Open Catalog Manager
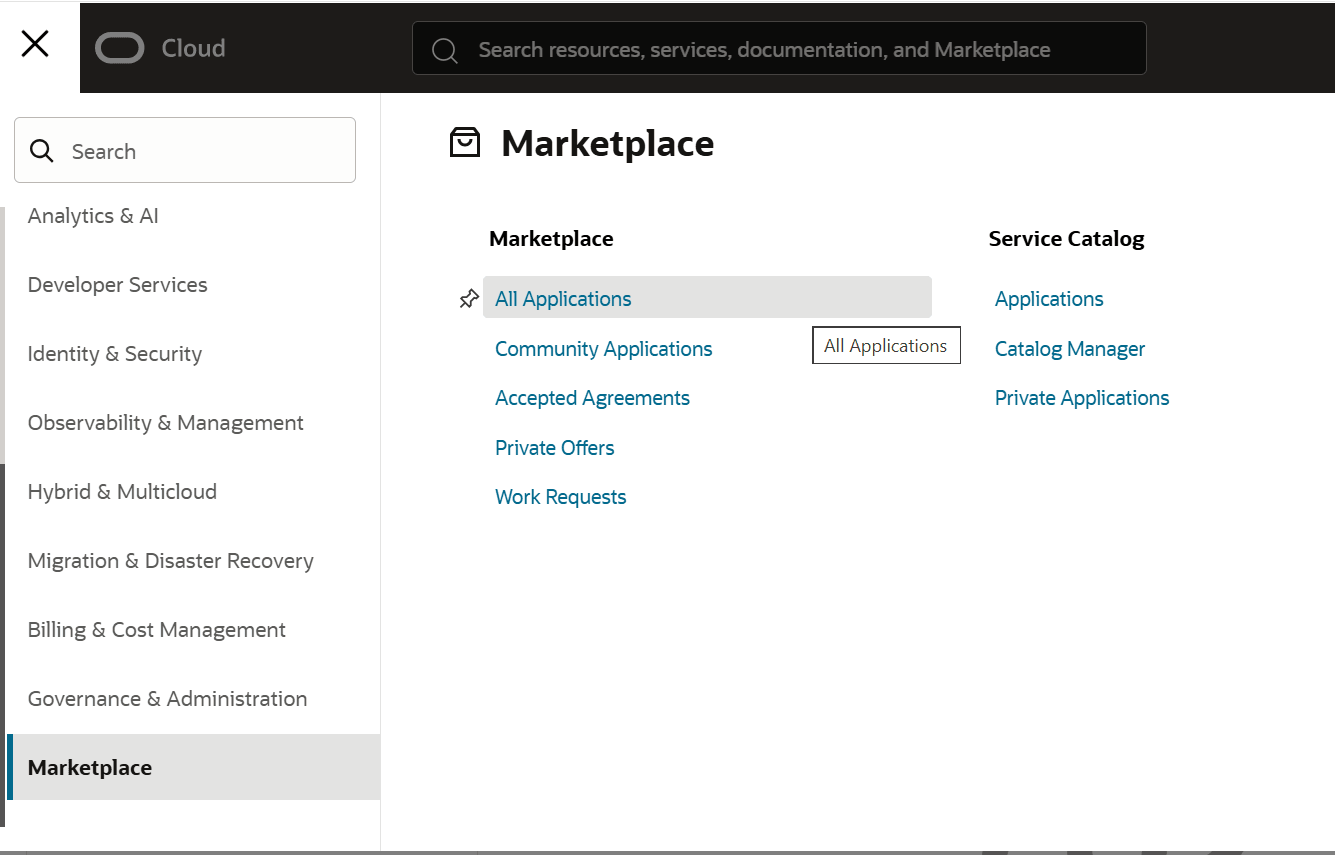Screen dimensions: 1335x855 click(x=1069, y=349)
